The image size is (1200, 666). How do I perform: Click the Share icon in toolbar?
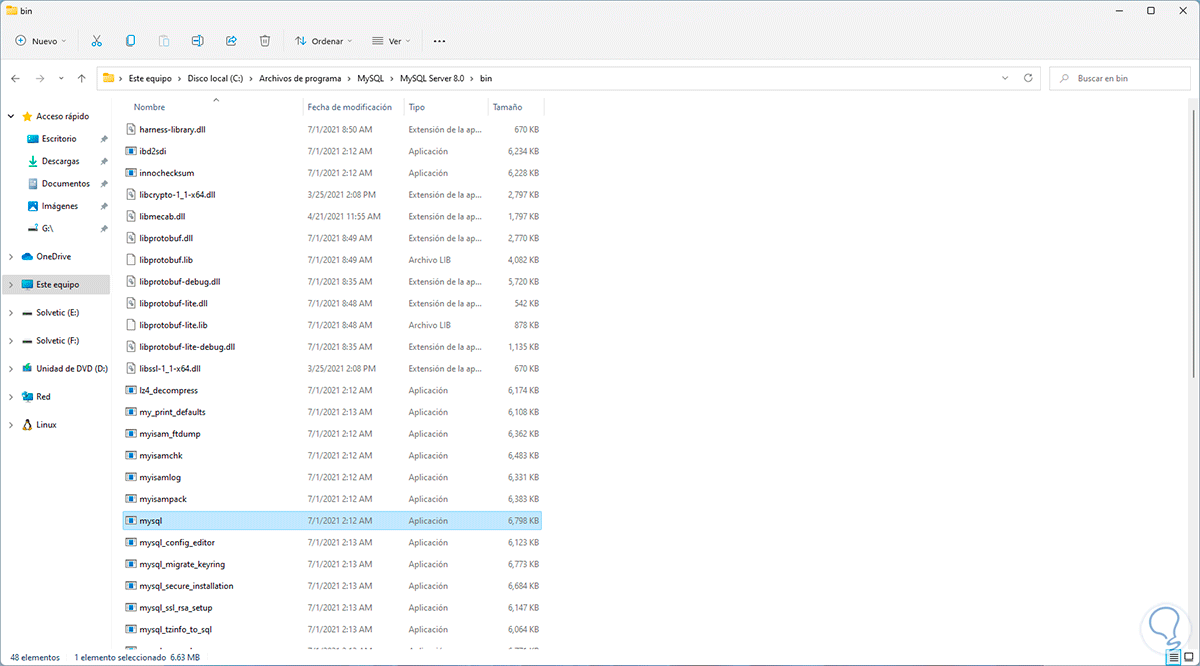coord(231,41)
